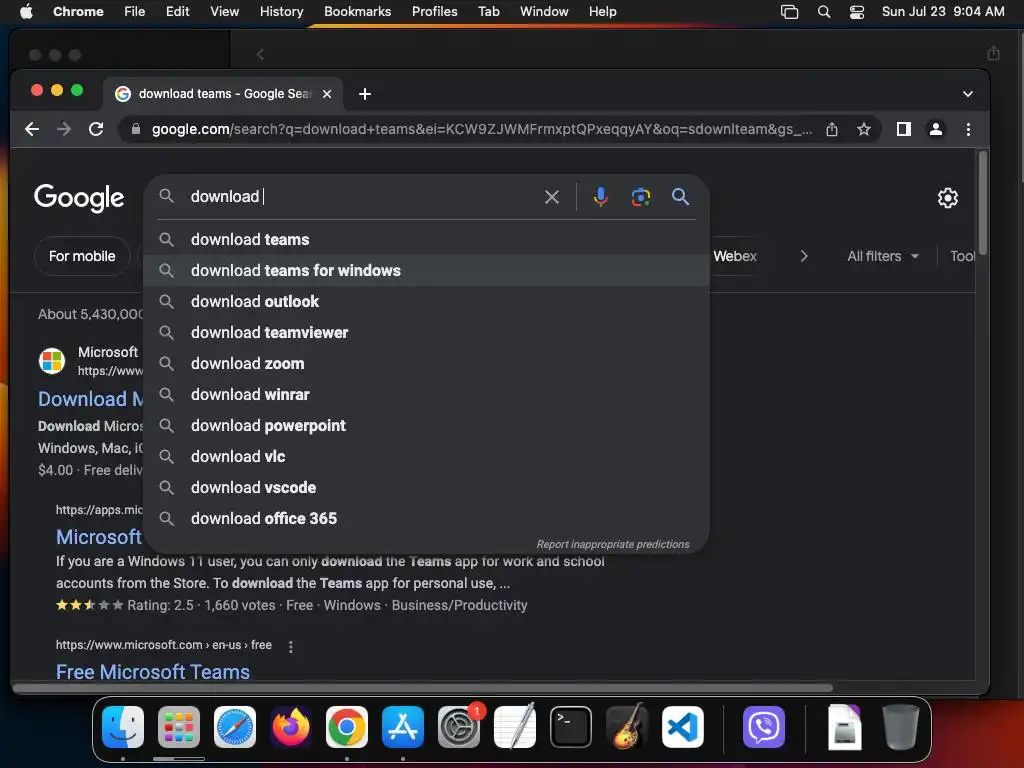Launch GarageBand from the Dock
Viewport: 1024px width, 768px height.
pyautogui.click(x=627, y=727)
